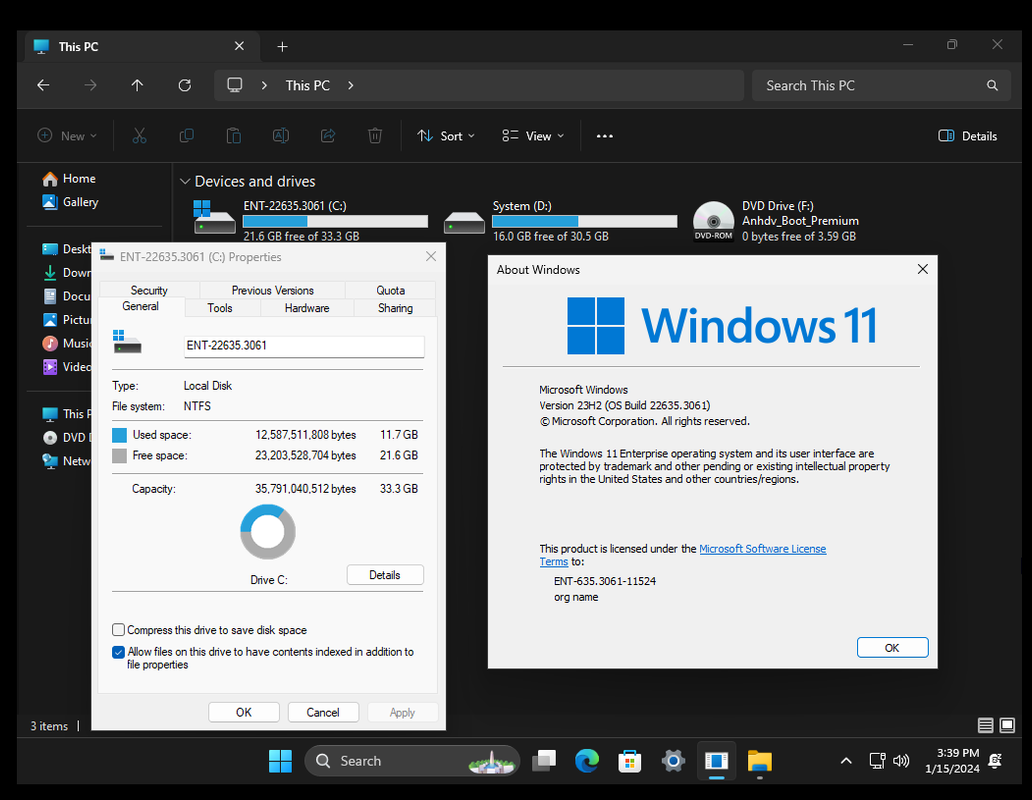Open Home in the navigation pane
The image size is (1032, 800).
(69, 179)
